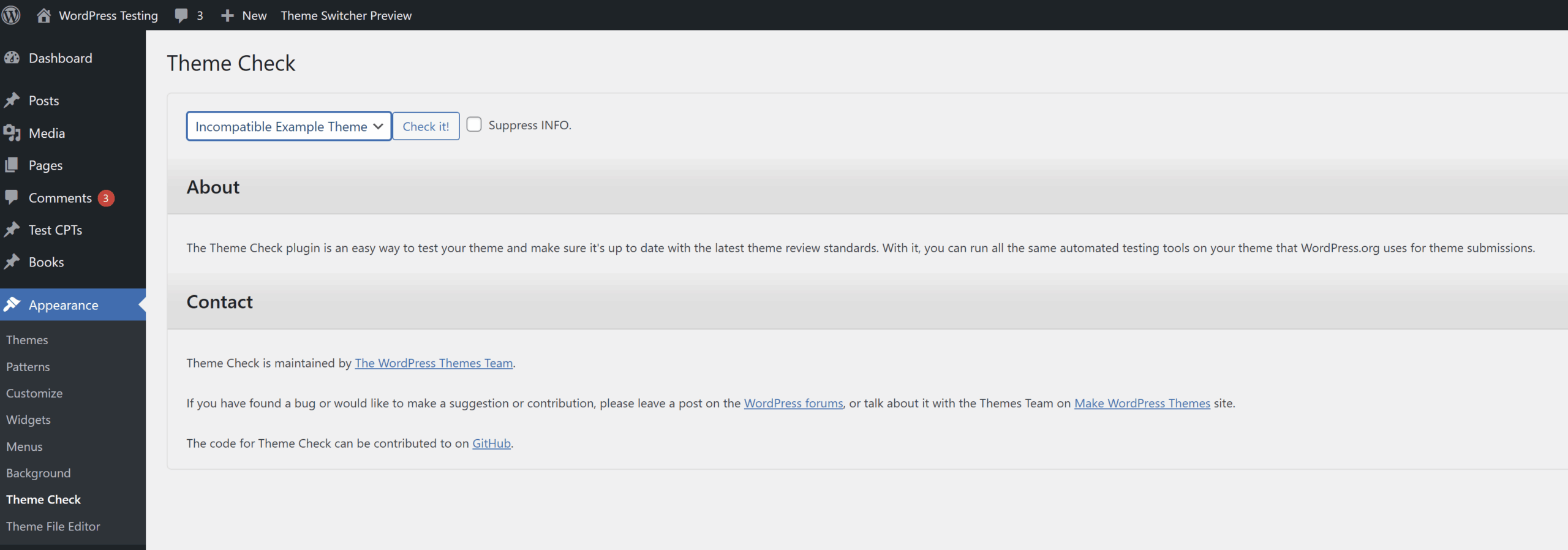The width and height of the screenshot is (1568, 550).
Task: Click the red Comments count badge
Action: point(106,198)
